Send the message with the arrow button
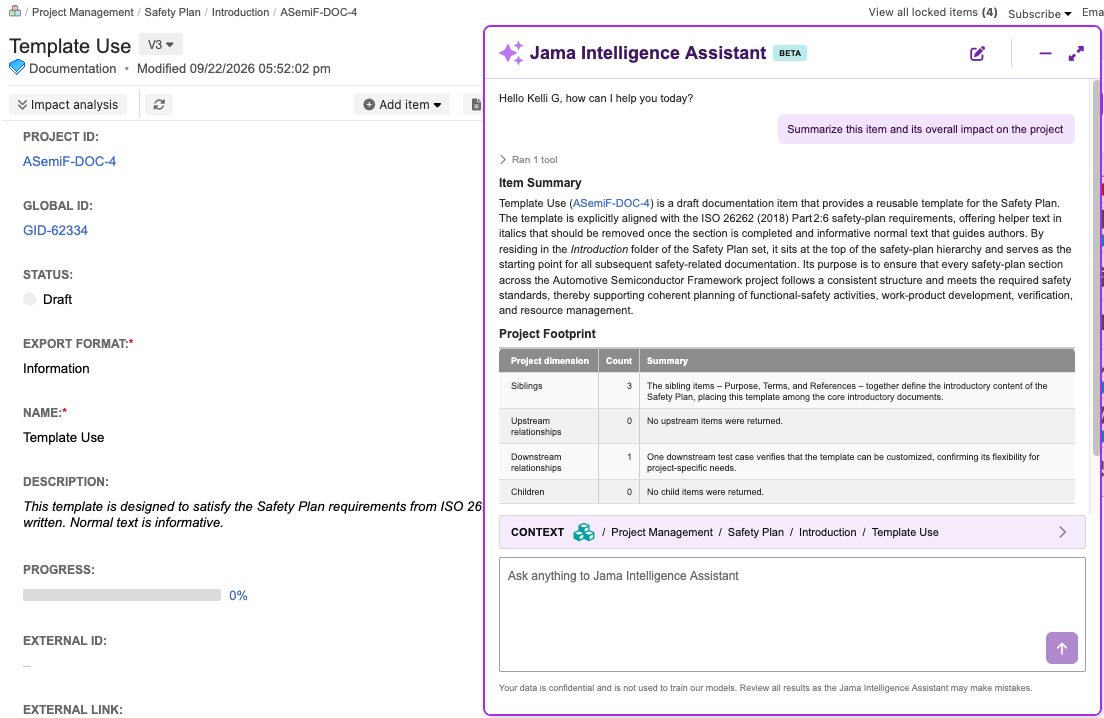Image resolution: width=1104 pixels, height=718 pixels. (x=1062, y=648)
